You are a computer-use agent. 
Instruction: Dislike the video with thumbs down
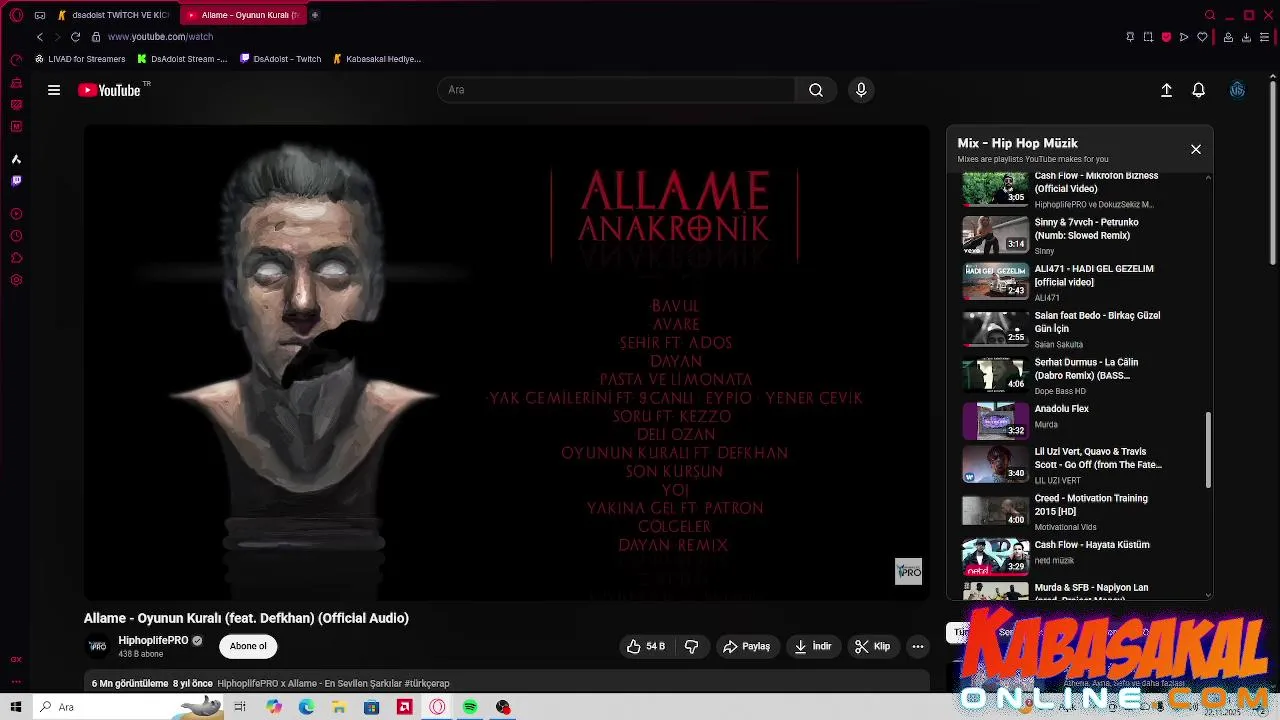(692, 647)
